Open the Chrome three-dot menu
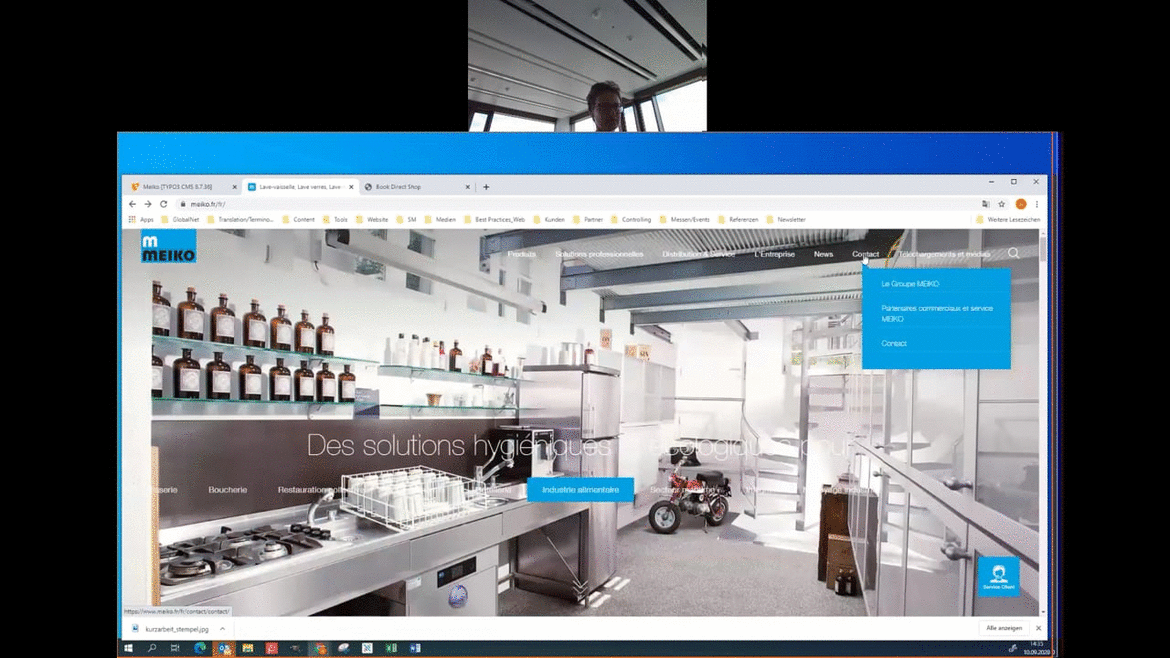The width and height of the screenshot is (1170, 658). 1037,204
